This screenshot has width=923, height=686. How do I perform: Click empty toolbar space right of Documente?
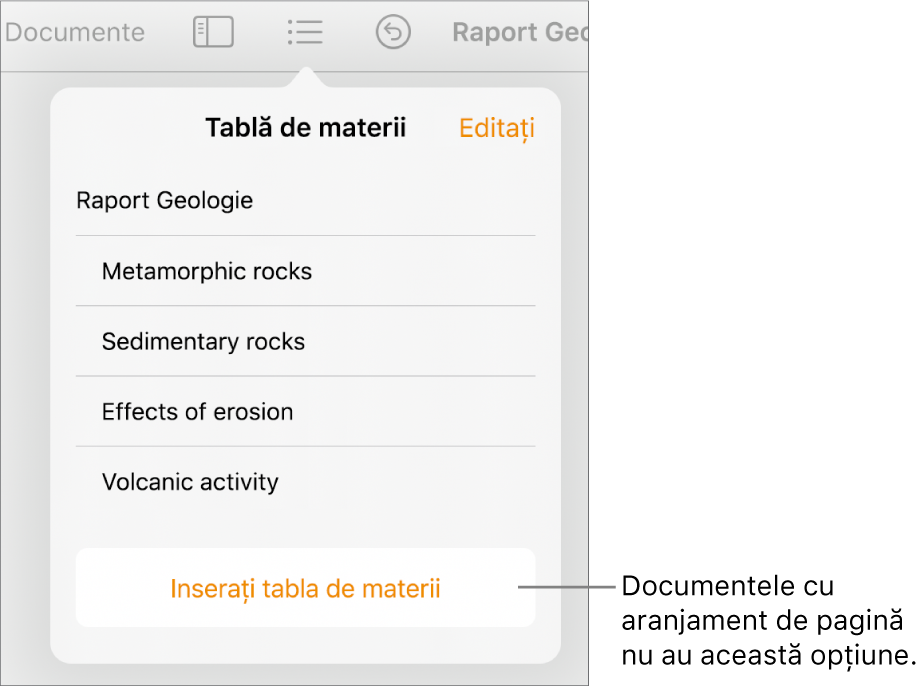pyautogui.click(x=167, y=33)
